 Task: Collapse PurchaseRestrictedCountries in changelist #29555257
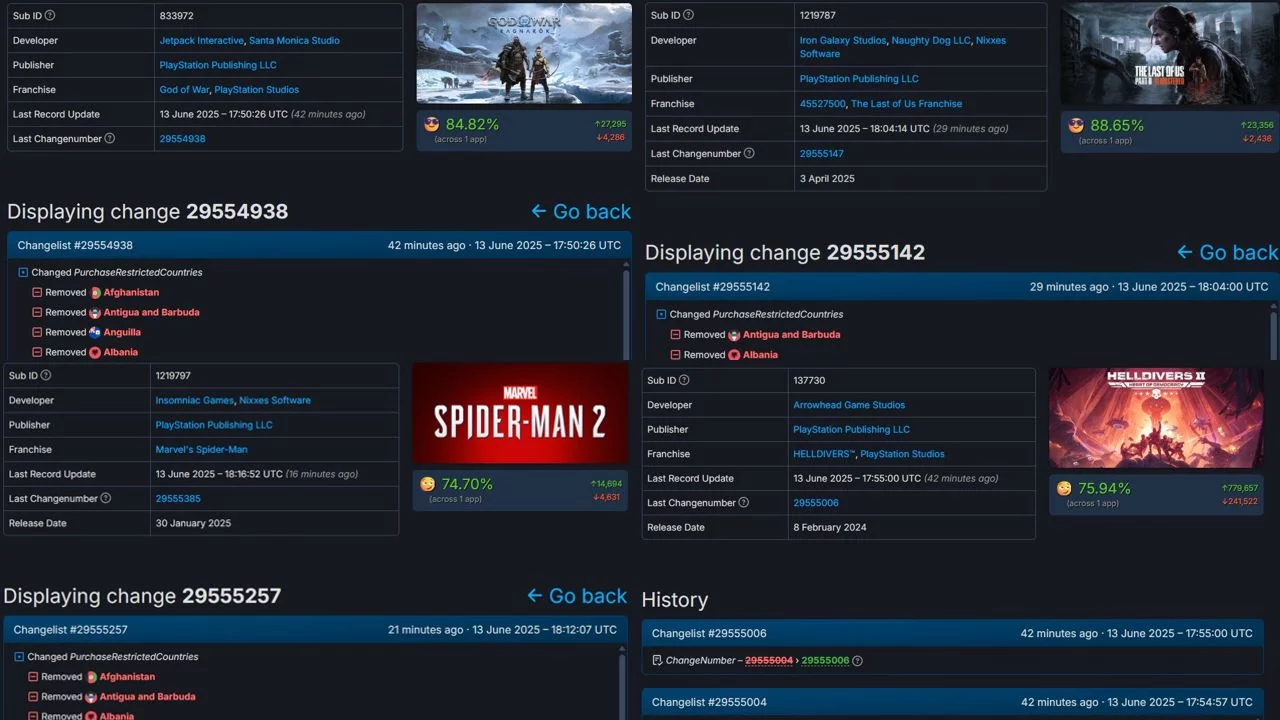point(19,657)
